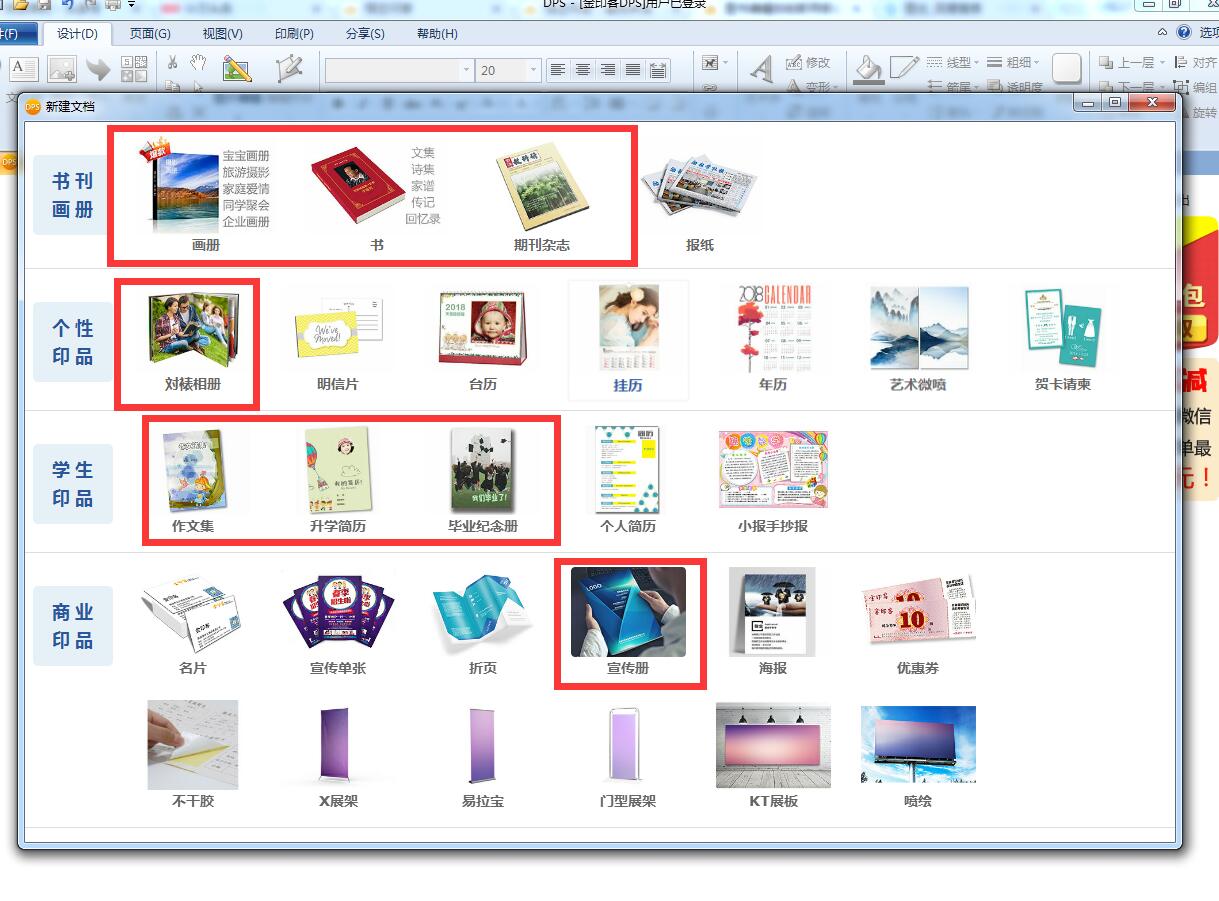Screen dimensions: 1219x901
Task: Select the 台历 desk calendar template
Action: click(482, 341)
